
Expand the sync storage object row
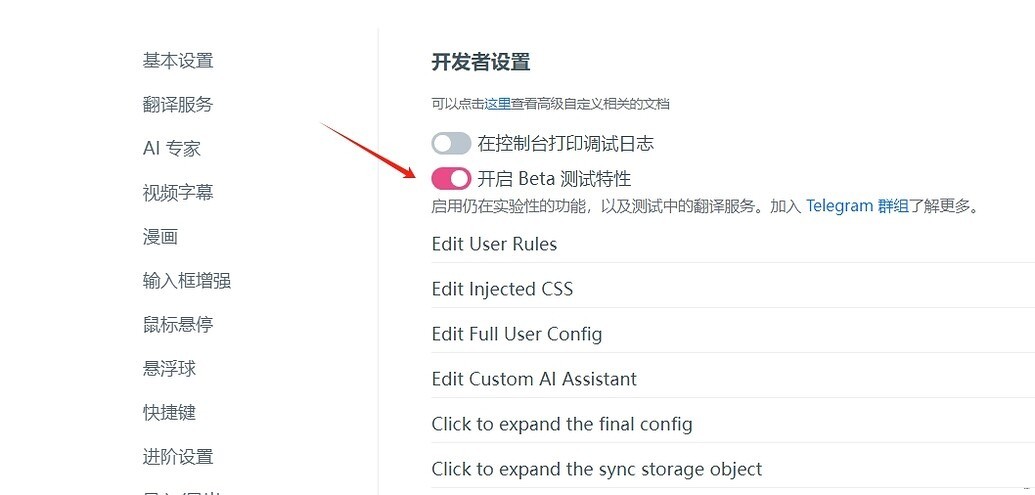click(x=596, y=469)
